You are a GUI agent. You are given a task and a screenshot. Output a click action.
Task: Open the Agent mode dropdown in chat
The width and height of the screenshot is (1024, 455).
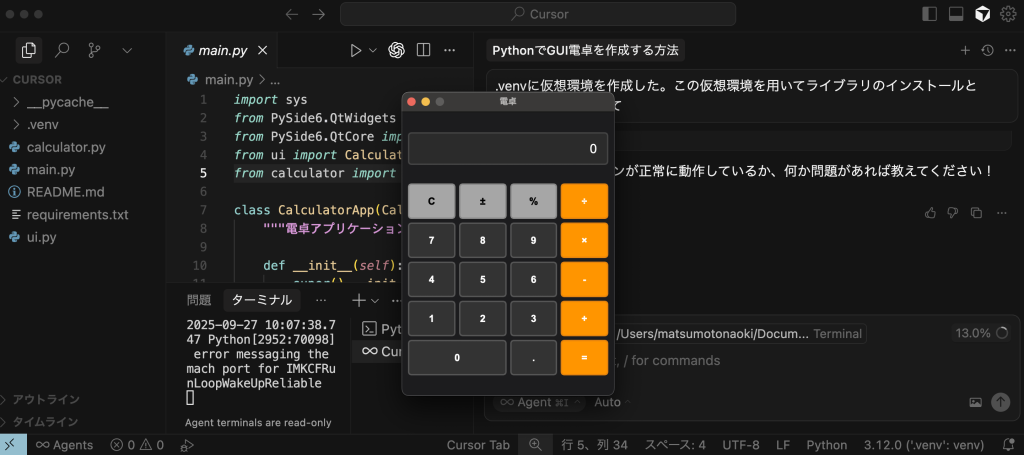[540, 402]
